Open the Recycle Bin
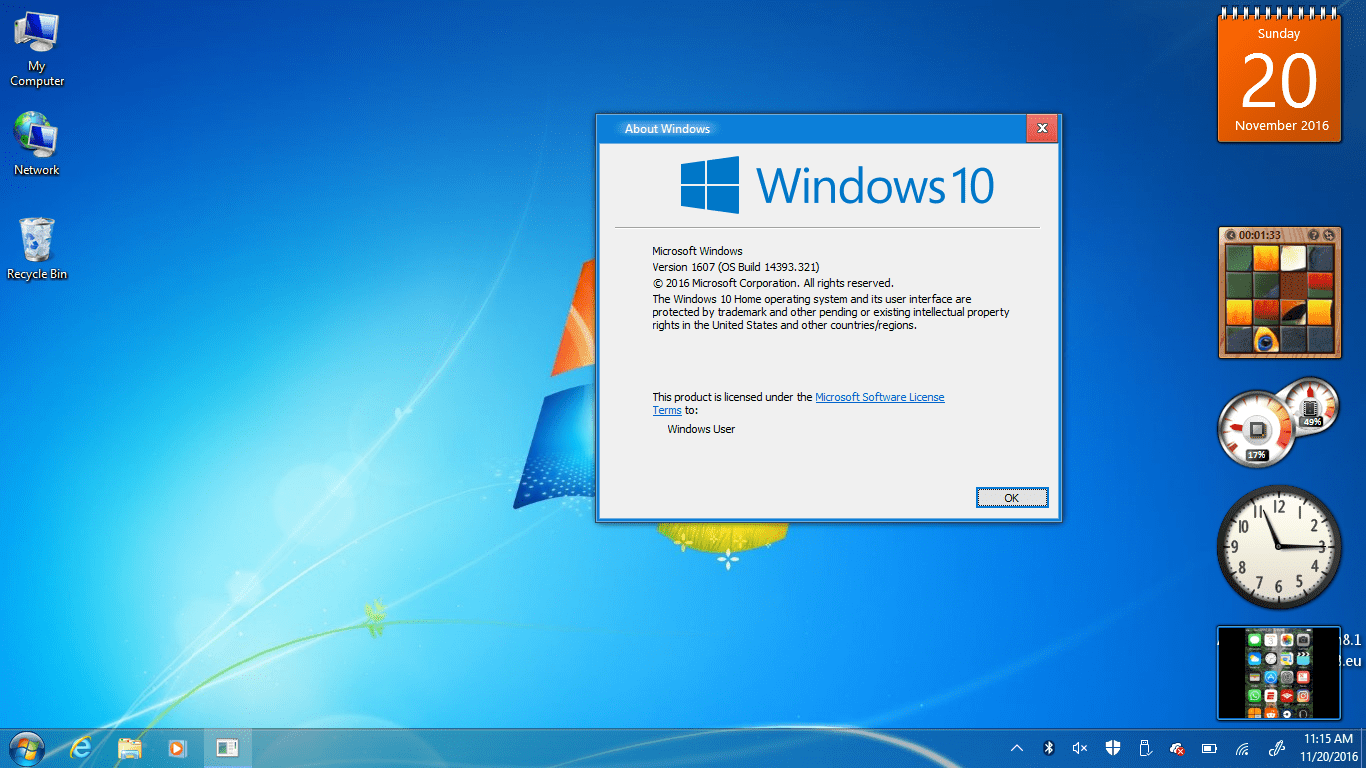Image resolution: width=1366 pixels, height=768 pixels. tap(36, 240)
